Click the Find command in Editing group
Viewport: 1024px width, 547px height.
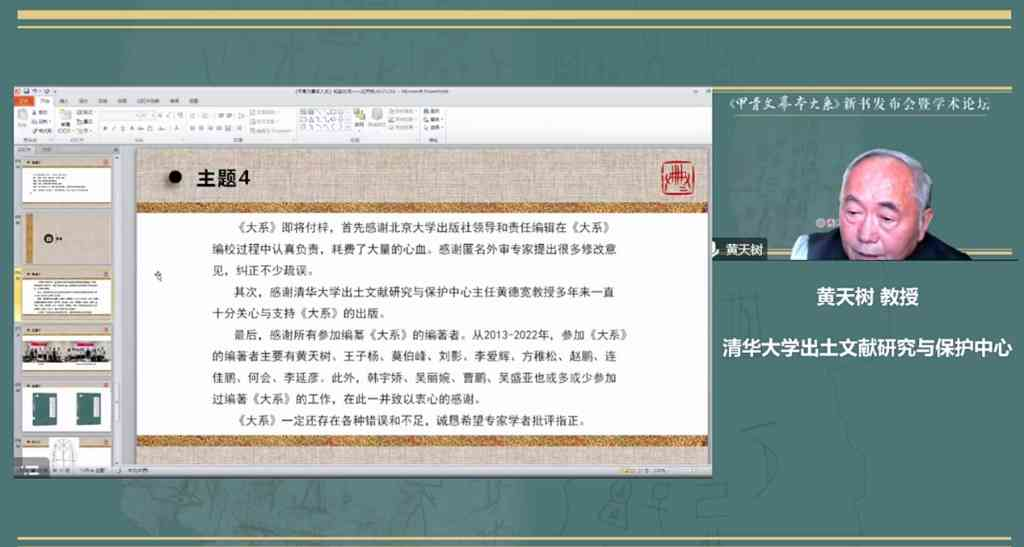click(434, 110)
